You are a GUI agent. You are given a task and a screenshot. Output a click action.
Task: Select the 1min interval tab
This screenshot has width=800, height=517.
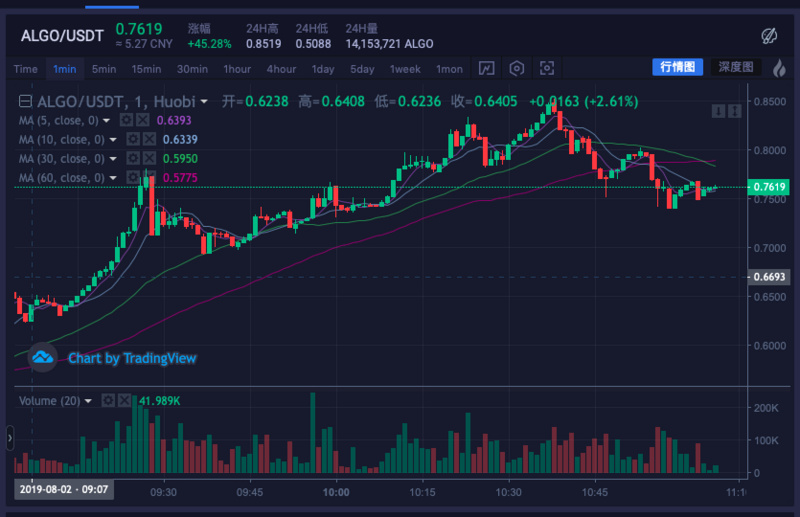65,69
